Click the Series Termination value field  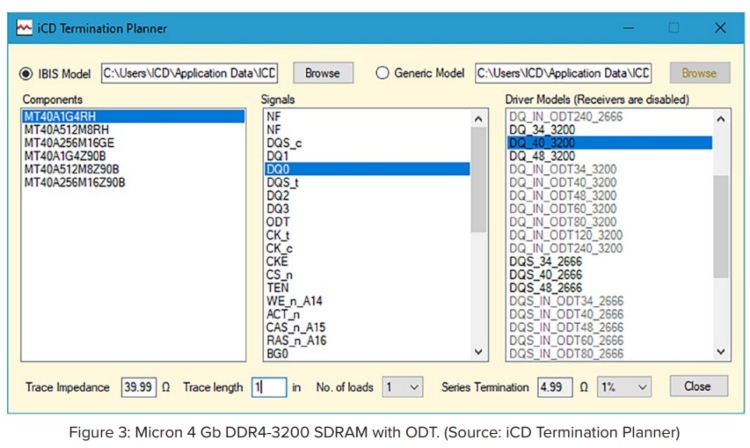tap(555, 387)
